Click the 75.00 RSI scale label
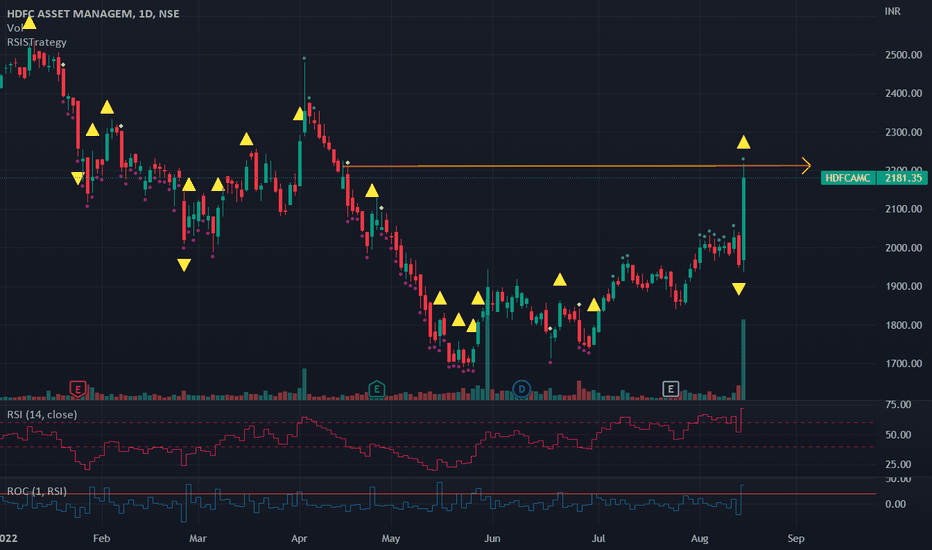932x550 pixels. click(x=898, y=404)
